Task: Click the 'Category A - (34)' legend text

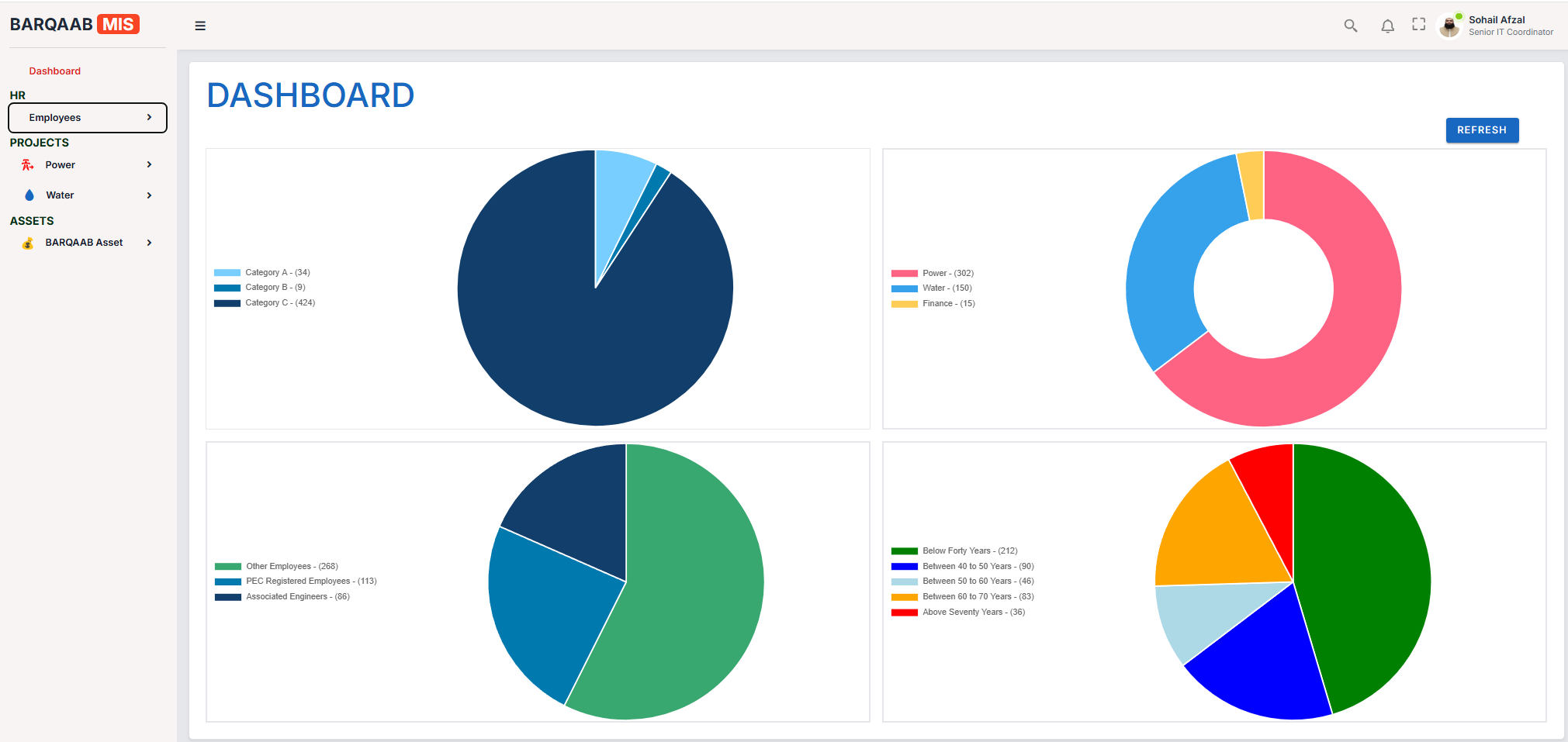Action: (x=278, y=273)
